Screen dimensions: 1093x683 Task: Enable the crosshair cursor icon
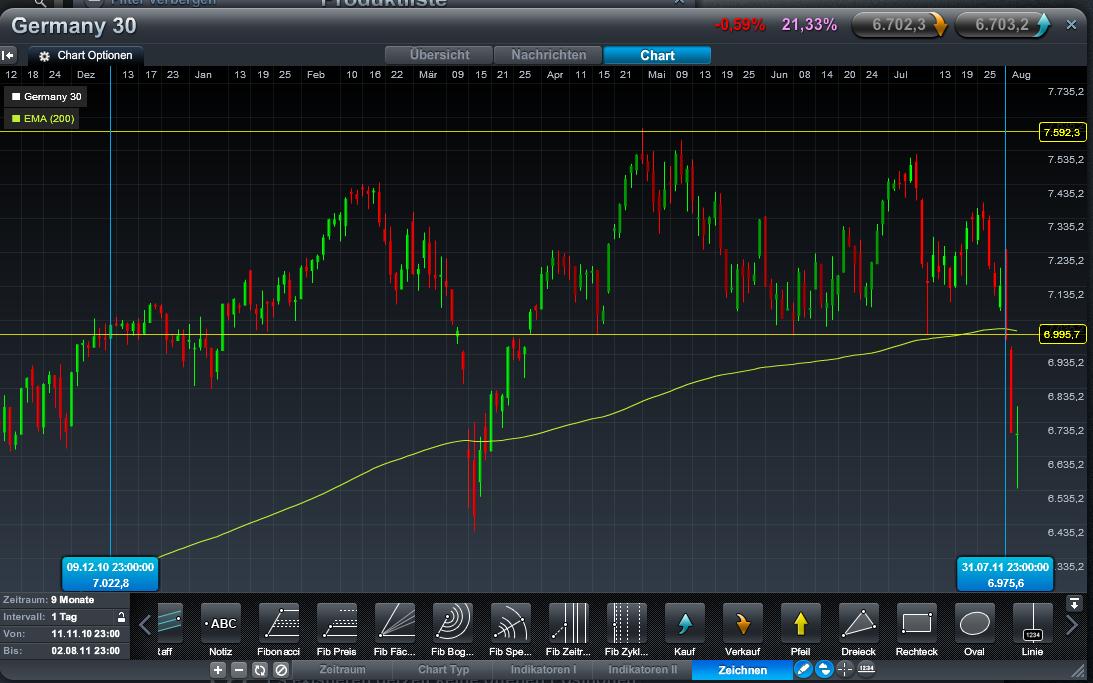(845, 670)
